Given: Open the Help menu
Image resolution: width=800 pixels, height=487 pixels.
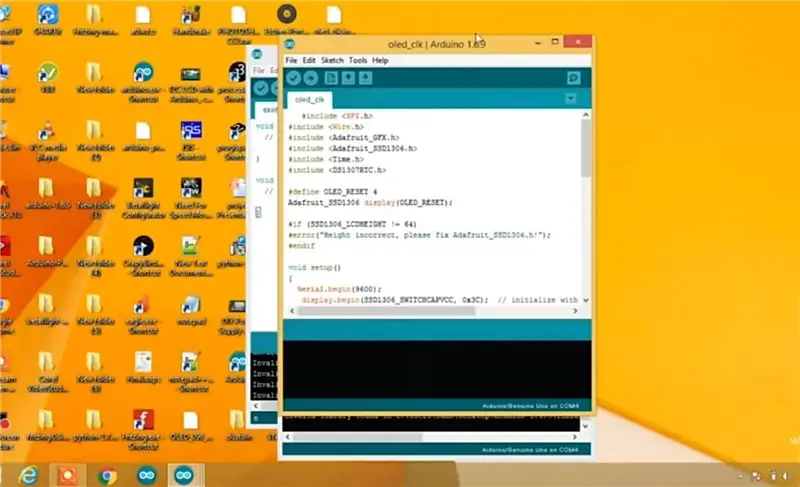Looking at the screenshot, I should tap(380, 60).
